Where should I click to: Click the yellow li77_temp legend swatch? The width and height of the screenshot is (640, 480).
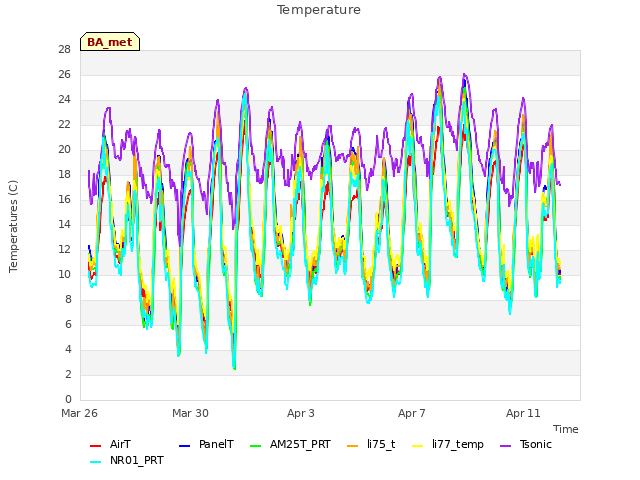(418, 446)
